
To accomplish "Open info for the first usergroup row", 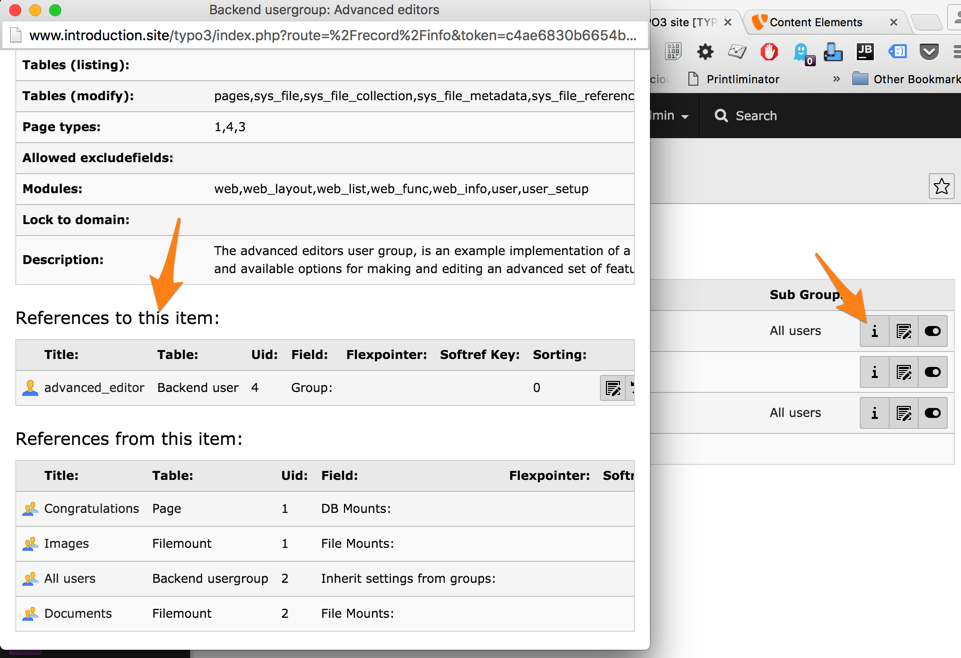I will (x=875, y=331).
